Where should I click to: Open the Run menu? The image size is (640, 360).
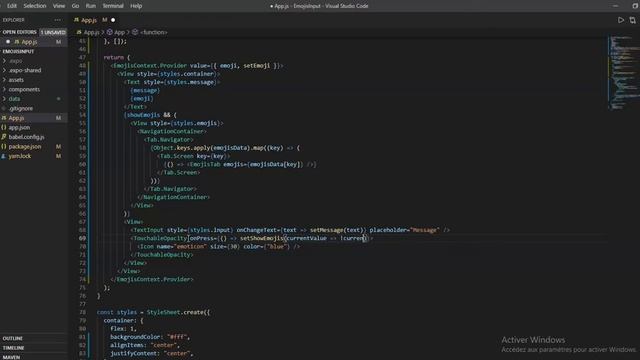91,6
